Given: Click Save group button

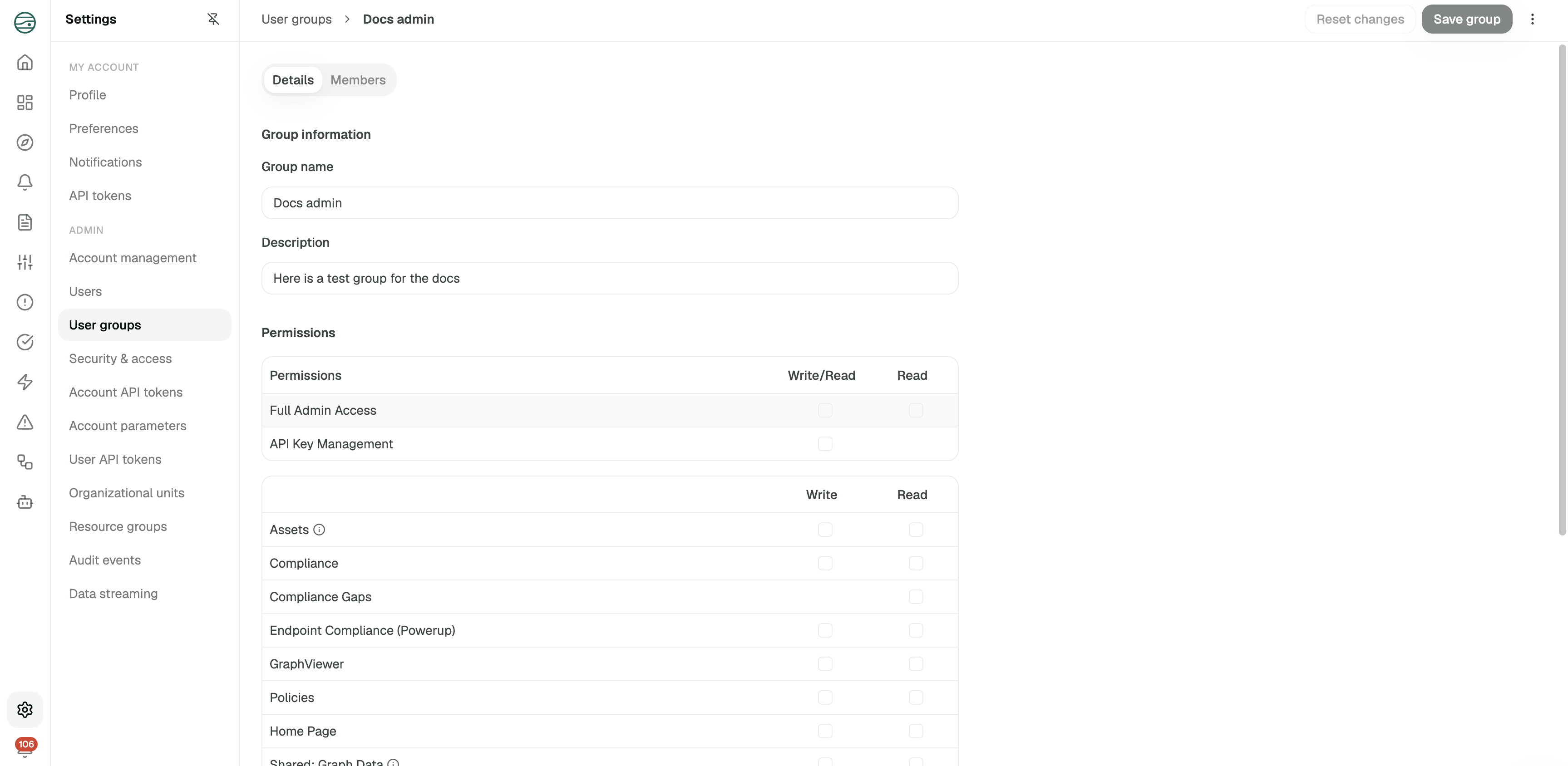Looking at the screenshot, I should click(x=1466, y=19).
